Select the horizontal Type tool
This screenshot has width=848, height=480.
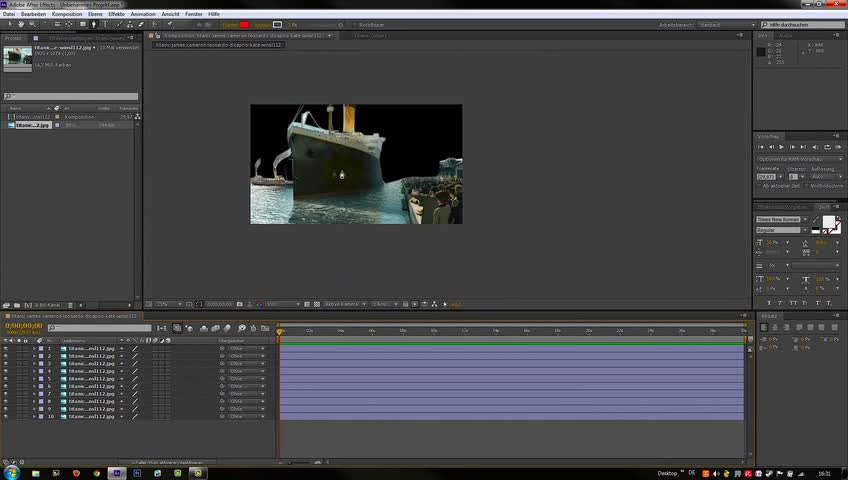click(x=106, y=24)
